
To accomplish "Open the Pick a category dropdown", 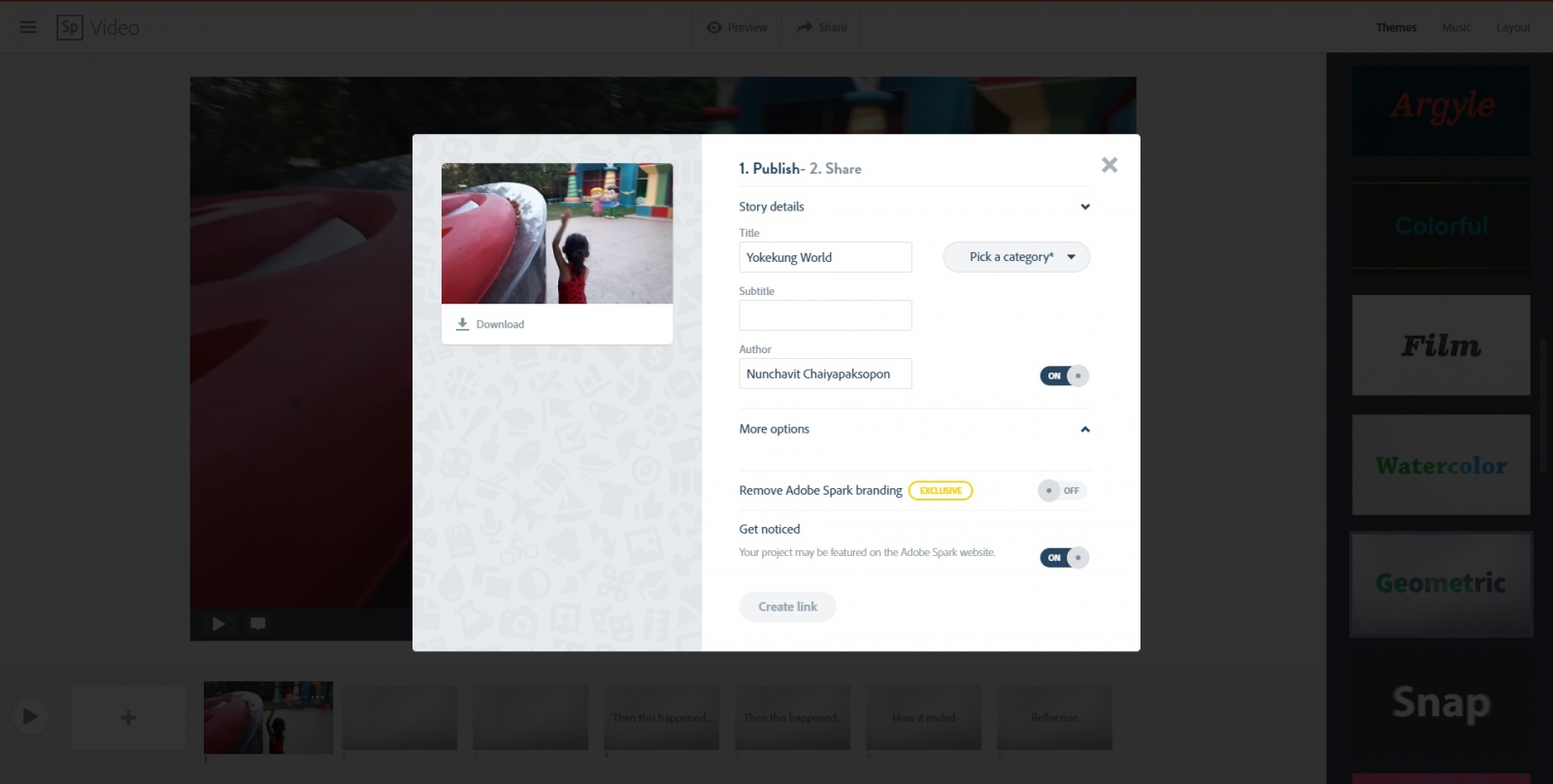I will [x=1016, y=257].
